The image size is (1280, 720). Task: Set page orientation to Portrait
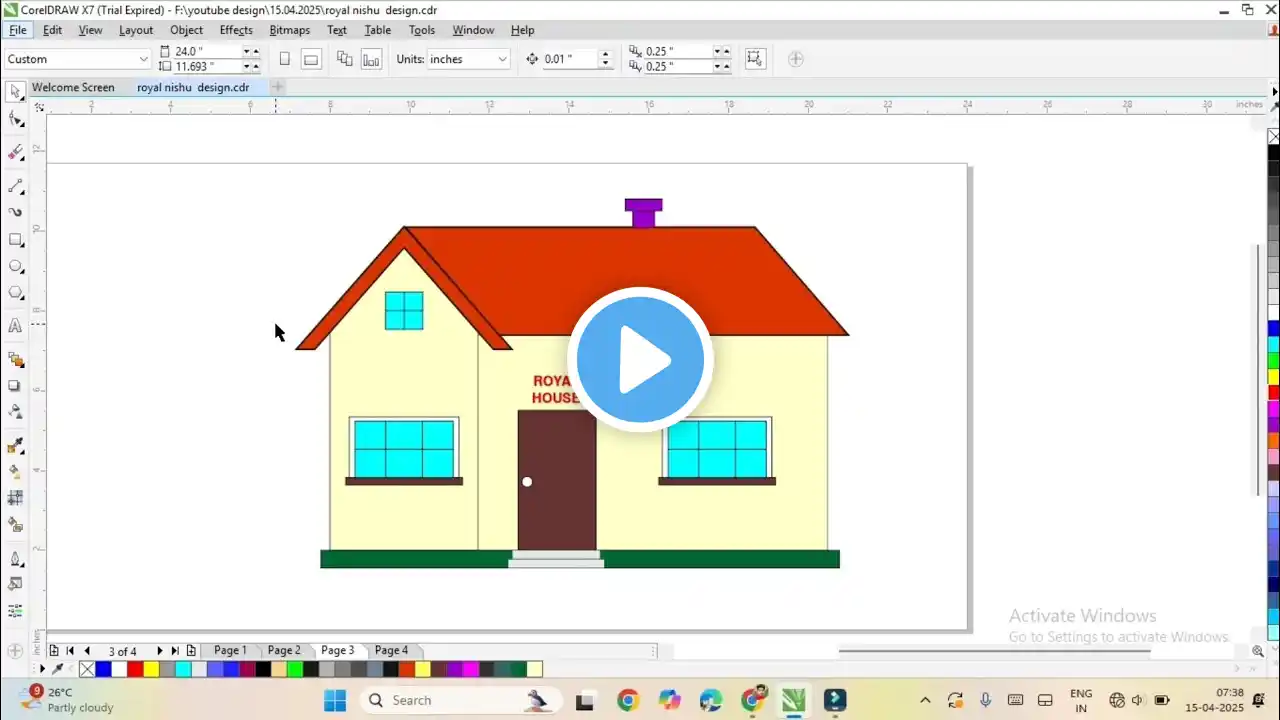285,59
